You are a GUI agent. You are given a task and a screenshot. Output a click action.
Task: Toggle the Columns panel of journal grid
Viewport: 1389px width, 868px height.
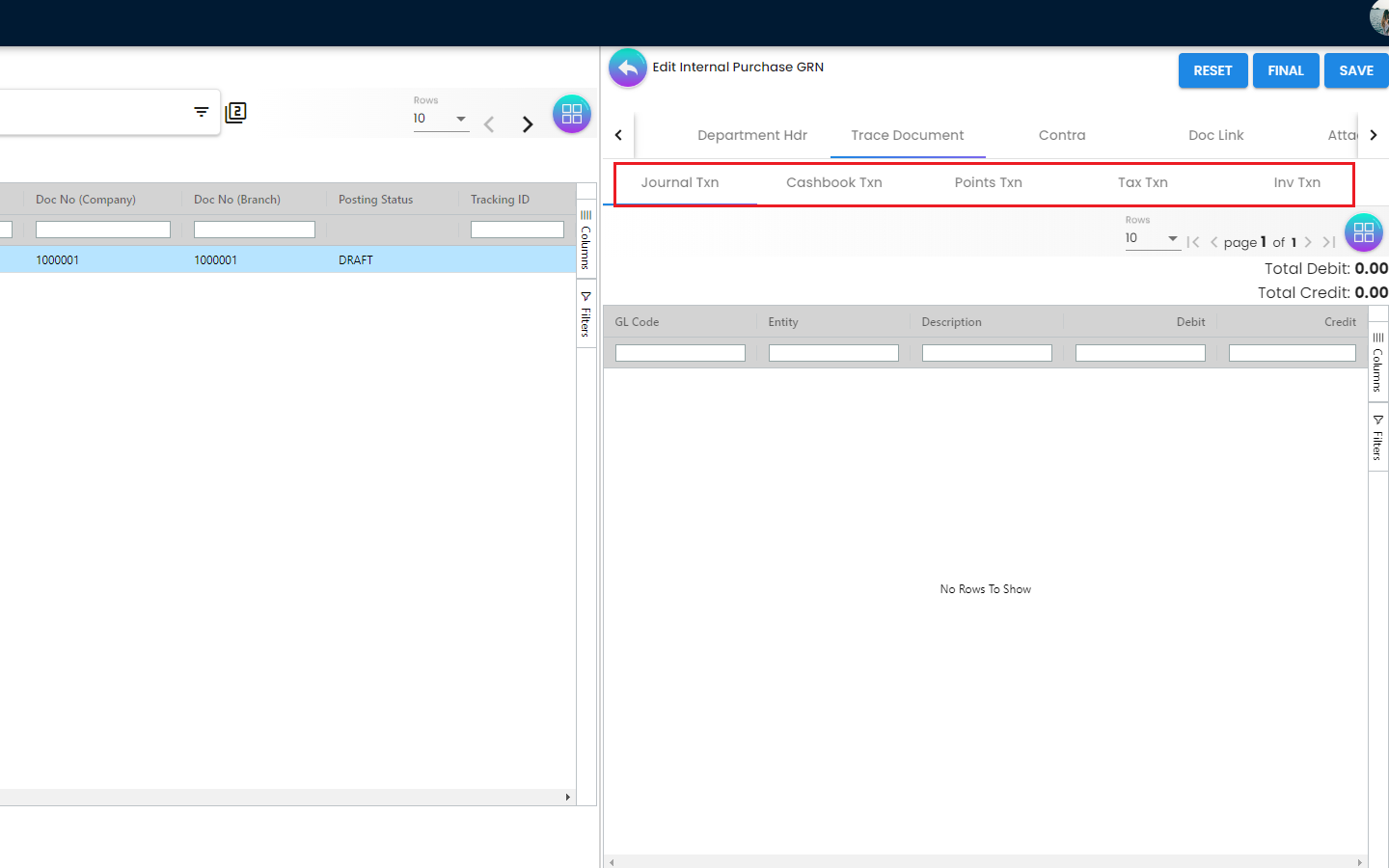coord(1377,362)
